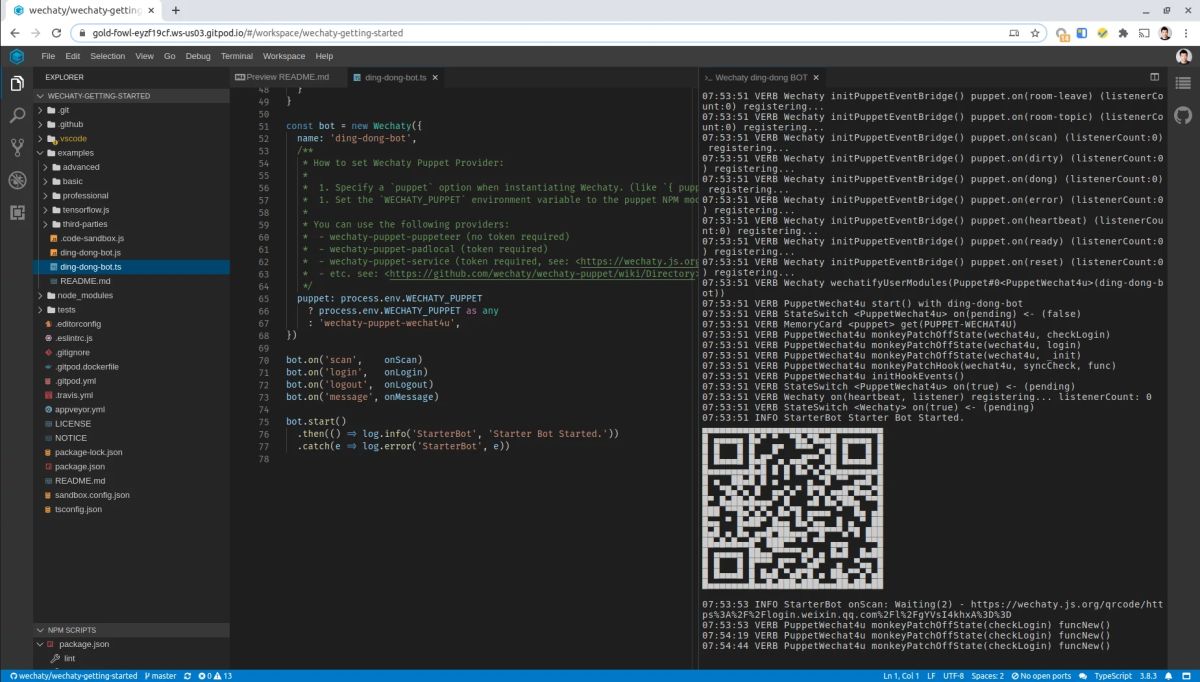Click the Gitpod user avatar in the menu bar
1200x682 pixels.
coord(1183,56)
